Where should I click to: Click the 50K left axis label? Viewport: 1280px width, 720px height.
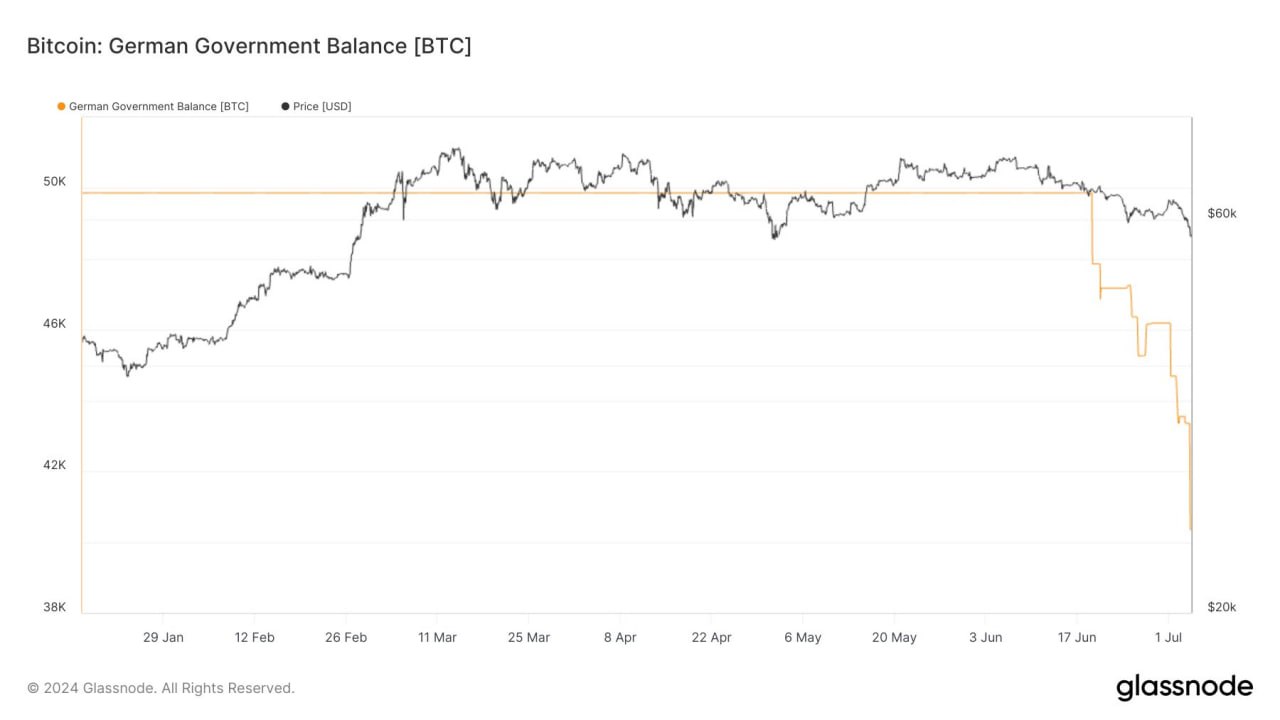pyautogui.click(x=54, y=182)
